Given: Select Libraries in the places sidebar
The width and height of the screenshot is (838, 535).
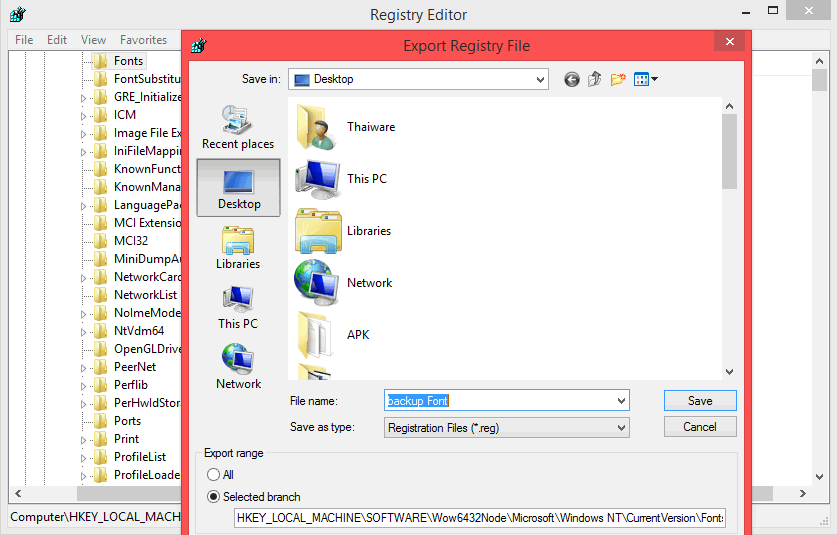Looking at the screenshot, I should (238, 248).
